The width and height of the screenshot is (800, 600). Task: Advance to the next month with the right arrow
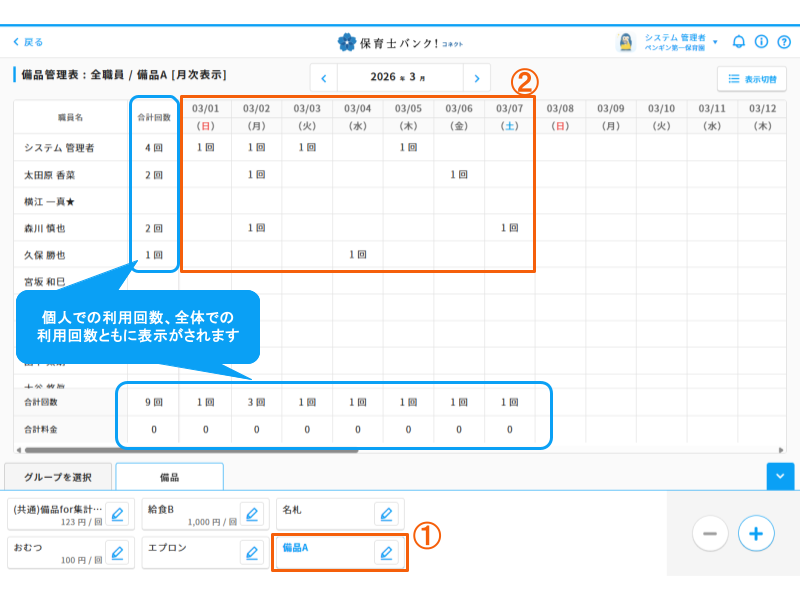[x=477, y=78]
